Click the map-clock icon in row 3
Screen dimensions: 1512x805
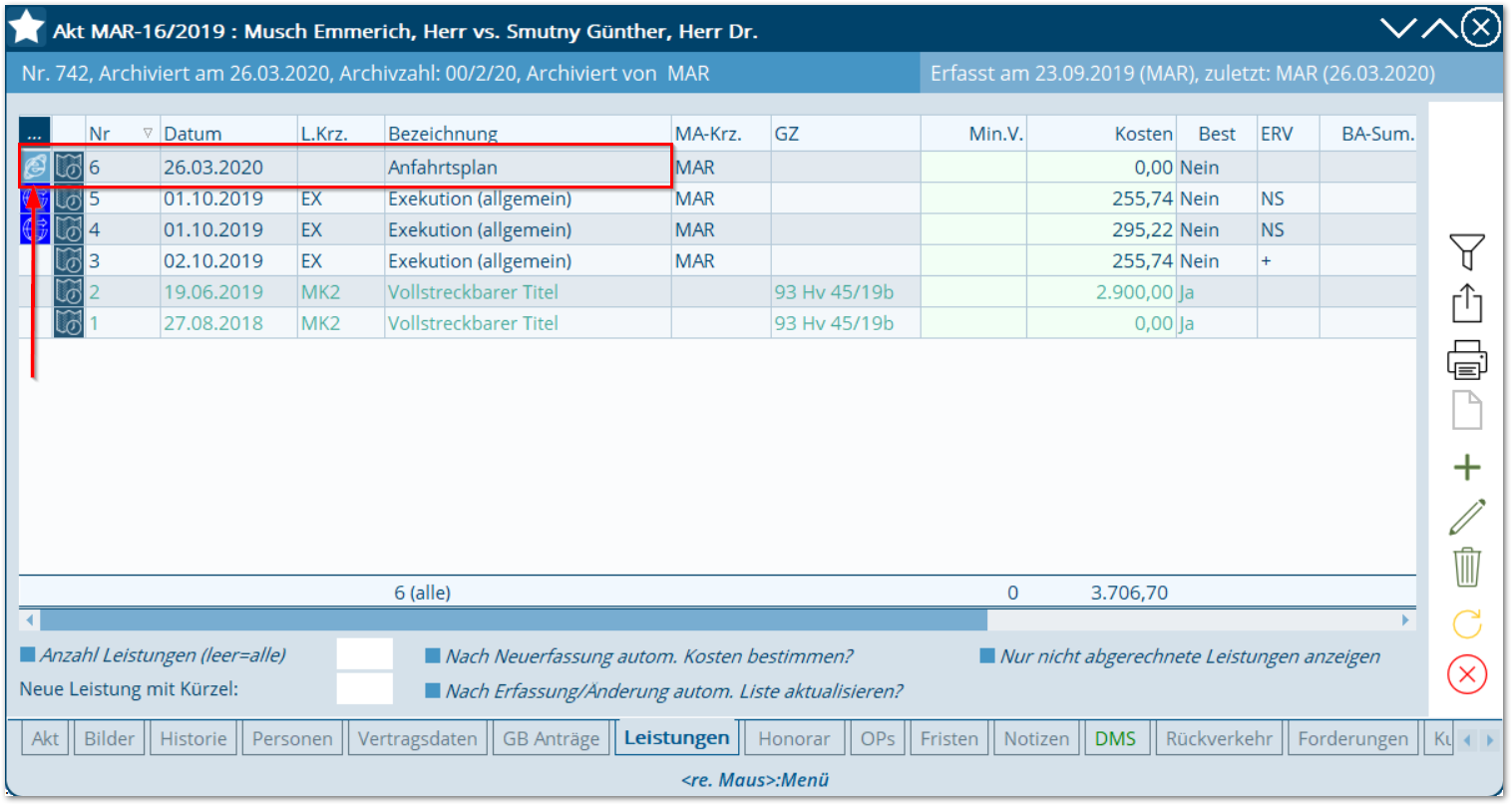tap(69, 260)
